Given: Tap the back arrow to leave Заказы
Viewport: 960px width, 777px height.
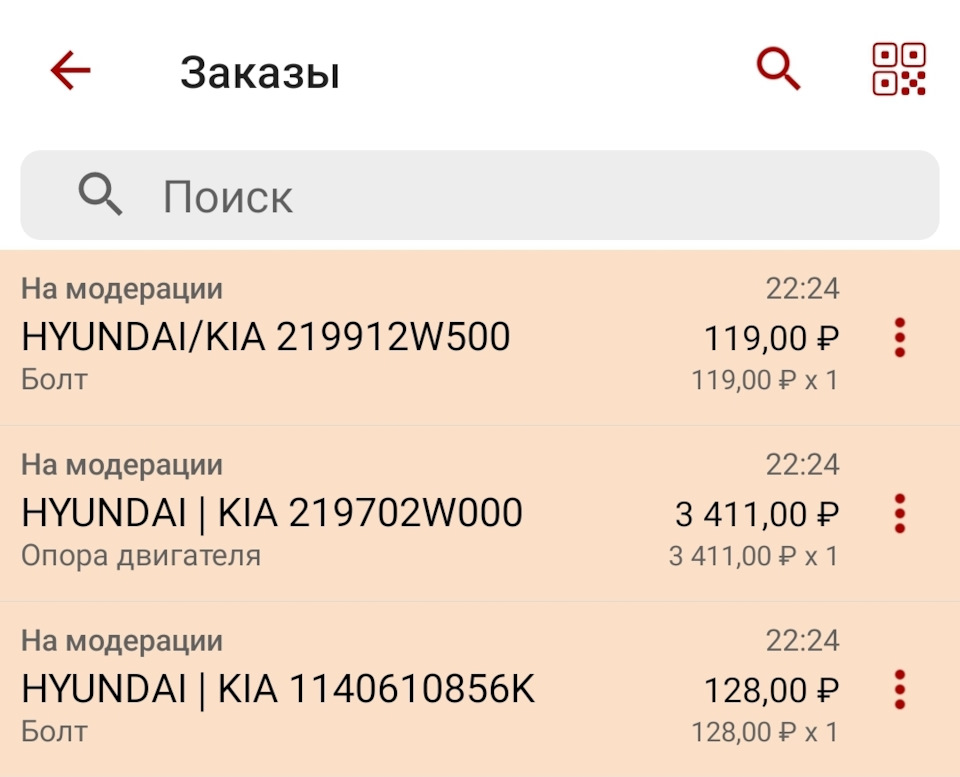Looking at the screenshot, I should (68, 70).
